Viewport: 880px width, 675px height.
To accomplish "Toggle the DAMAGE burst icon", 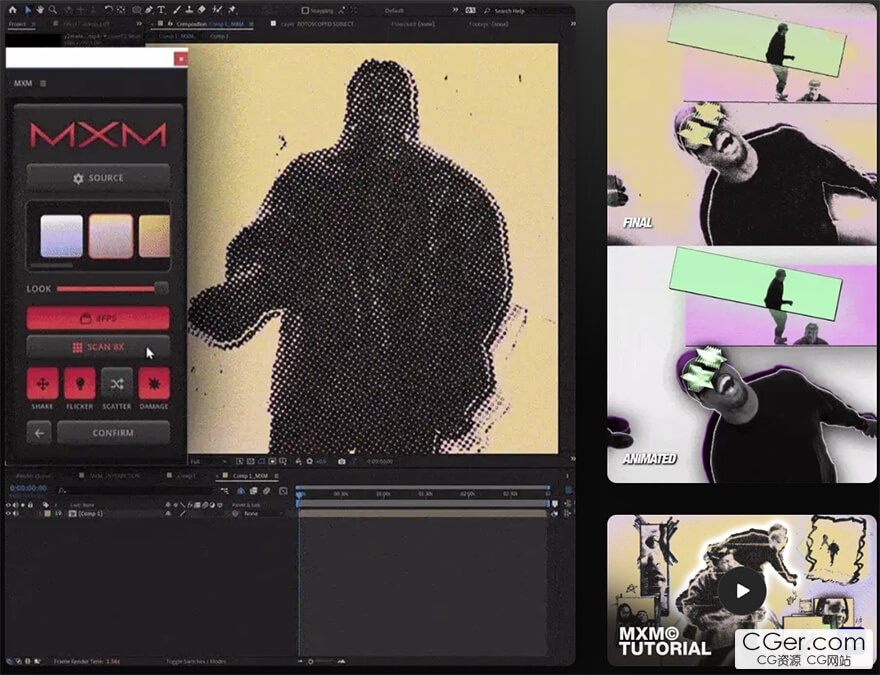I will (x=154, y=384).
